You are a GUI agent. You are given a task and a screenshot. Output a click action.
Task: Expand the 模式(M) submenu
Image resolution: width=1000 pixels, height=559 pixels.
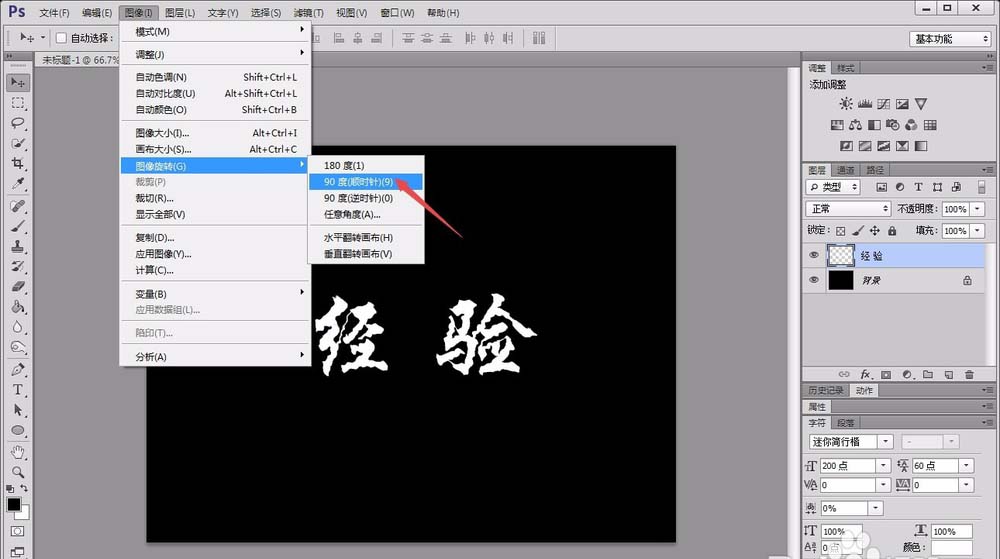[216, 31]
